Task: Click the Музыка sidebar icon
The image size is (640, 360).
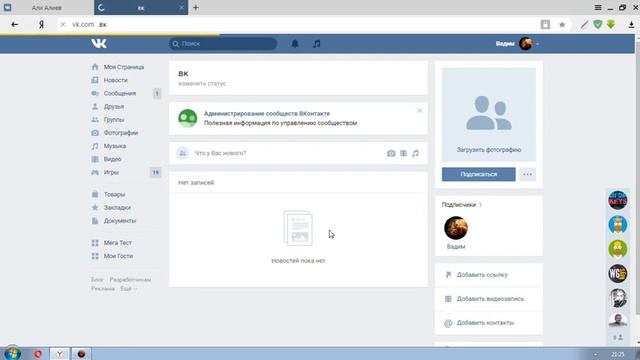Action: 95,146
